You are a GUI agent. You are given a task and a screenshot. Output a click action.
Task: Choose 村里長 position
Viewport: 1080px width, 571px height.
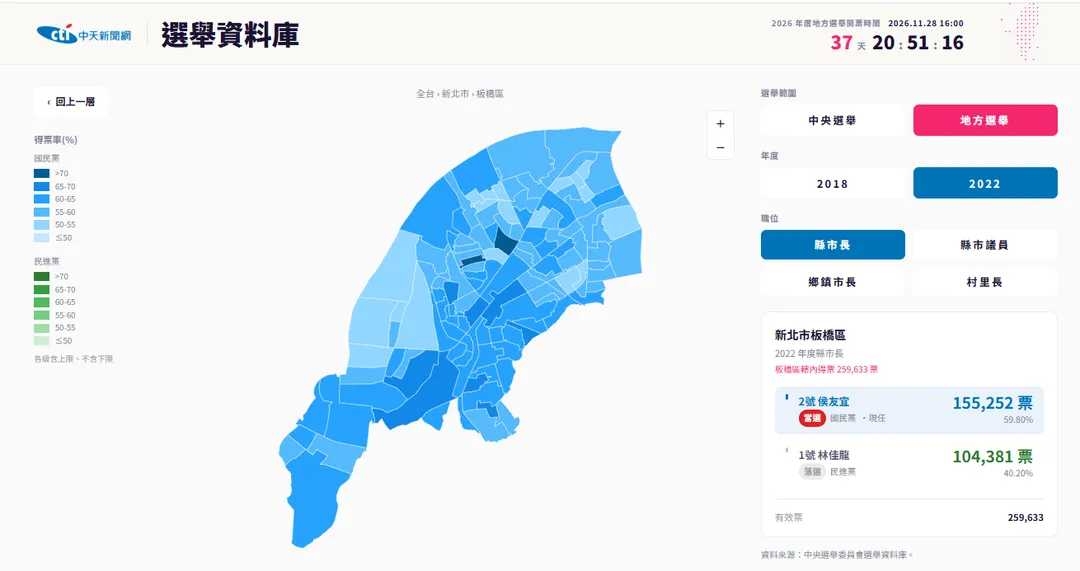[x=985, y=282]
